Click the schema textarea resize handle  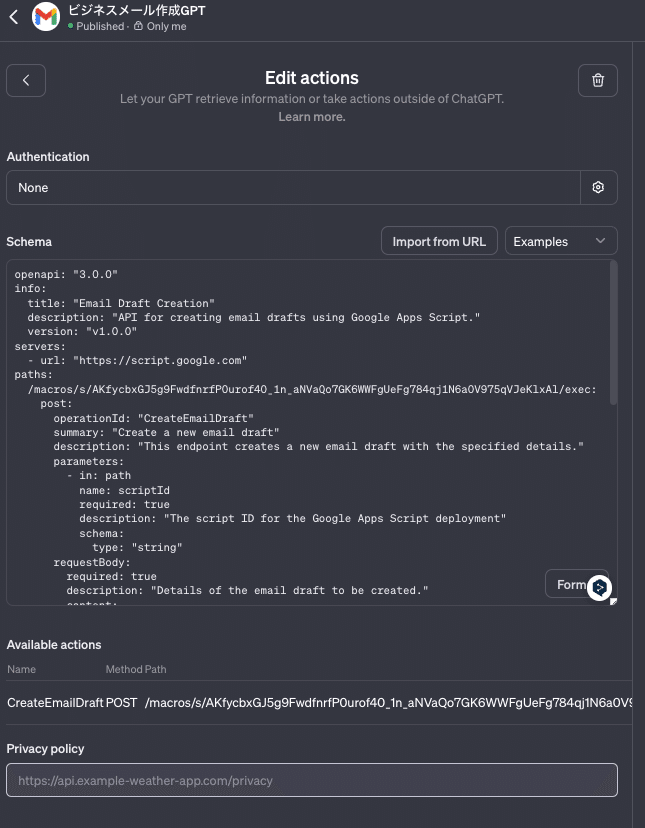coord(613,601)
